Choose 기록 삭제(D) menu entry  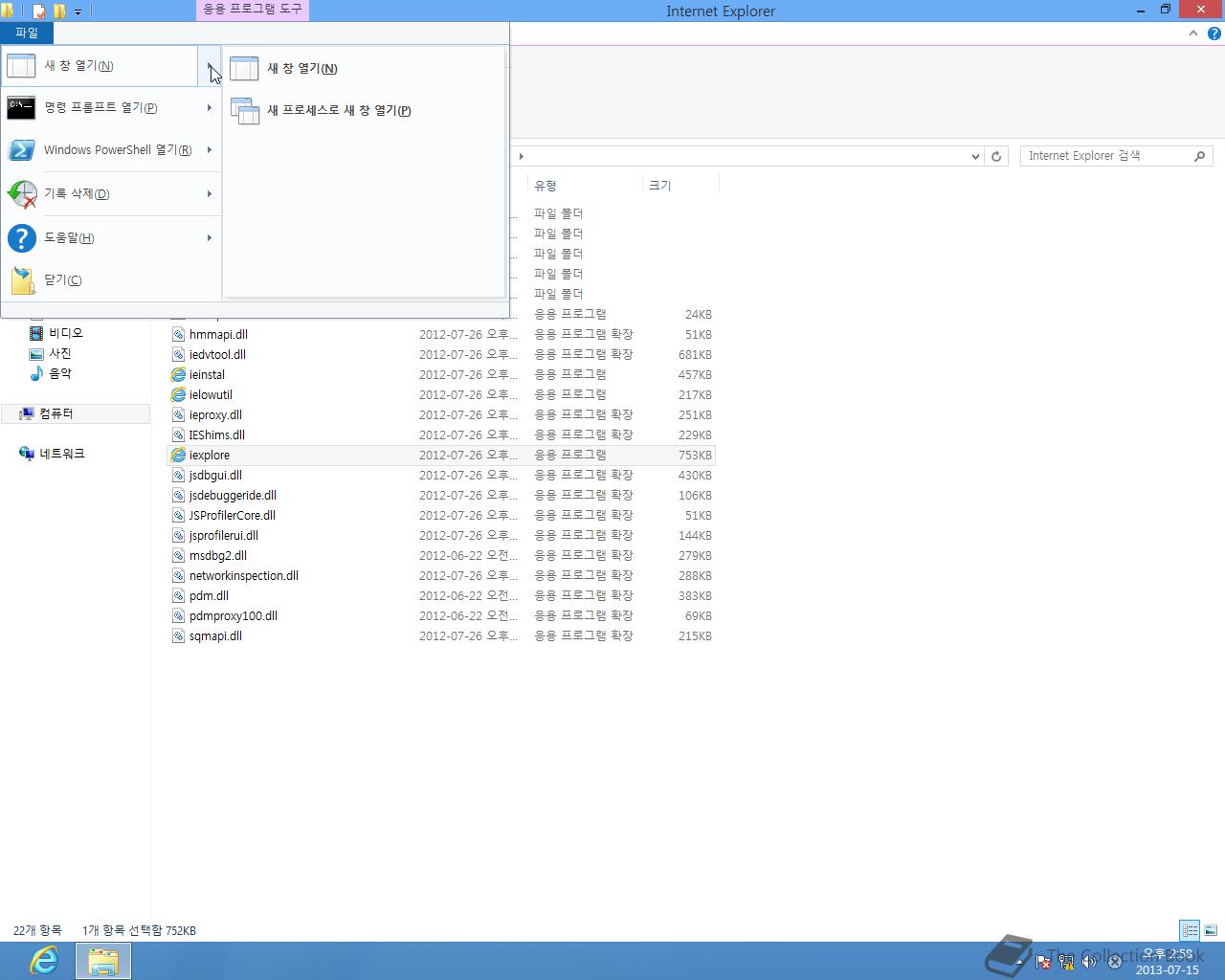77,194
